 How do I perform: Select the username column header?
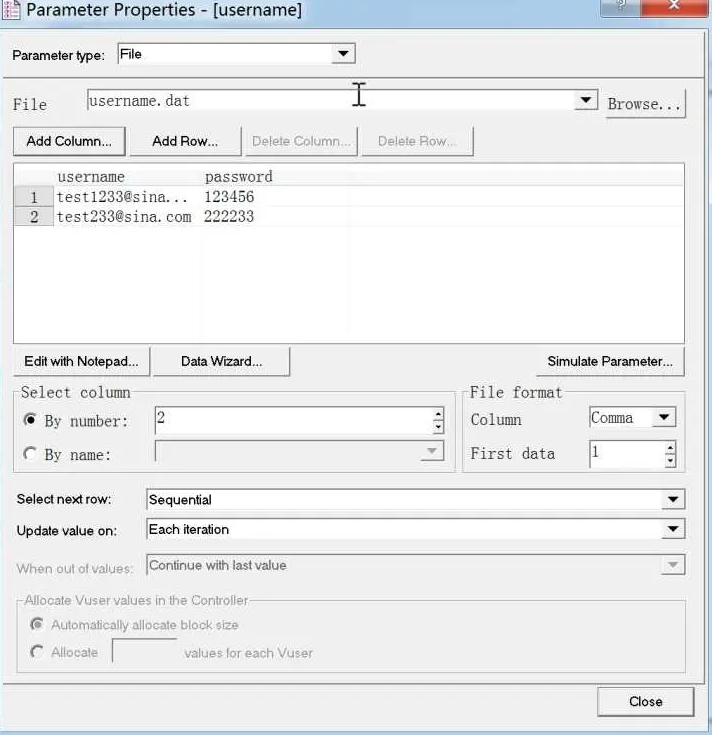(x=91, y=177)
